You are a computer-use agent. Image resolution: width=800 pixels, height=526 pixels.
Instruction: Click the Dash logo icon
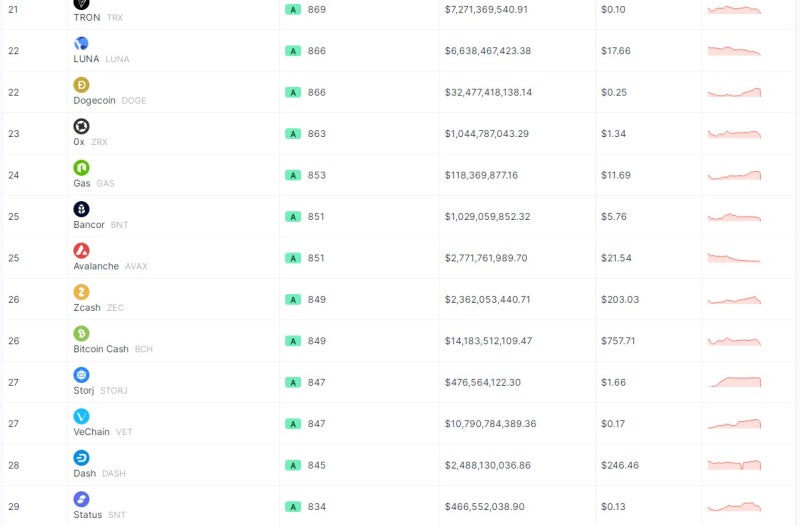point(81,458)
